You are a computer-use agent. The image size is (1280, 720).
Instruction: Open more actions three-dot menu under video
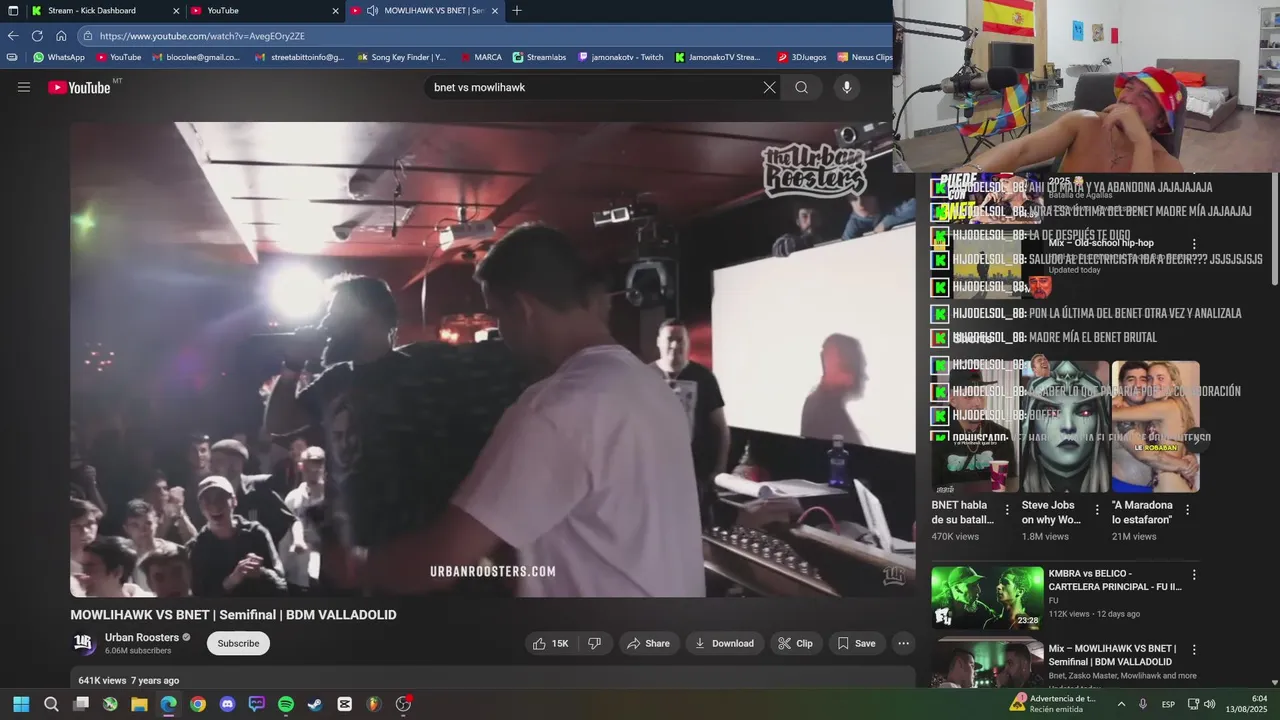(903, 643)
